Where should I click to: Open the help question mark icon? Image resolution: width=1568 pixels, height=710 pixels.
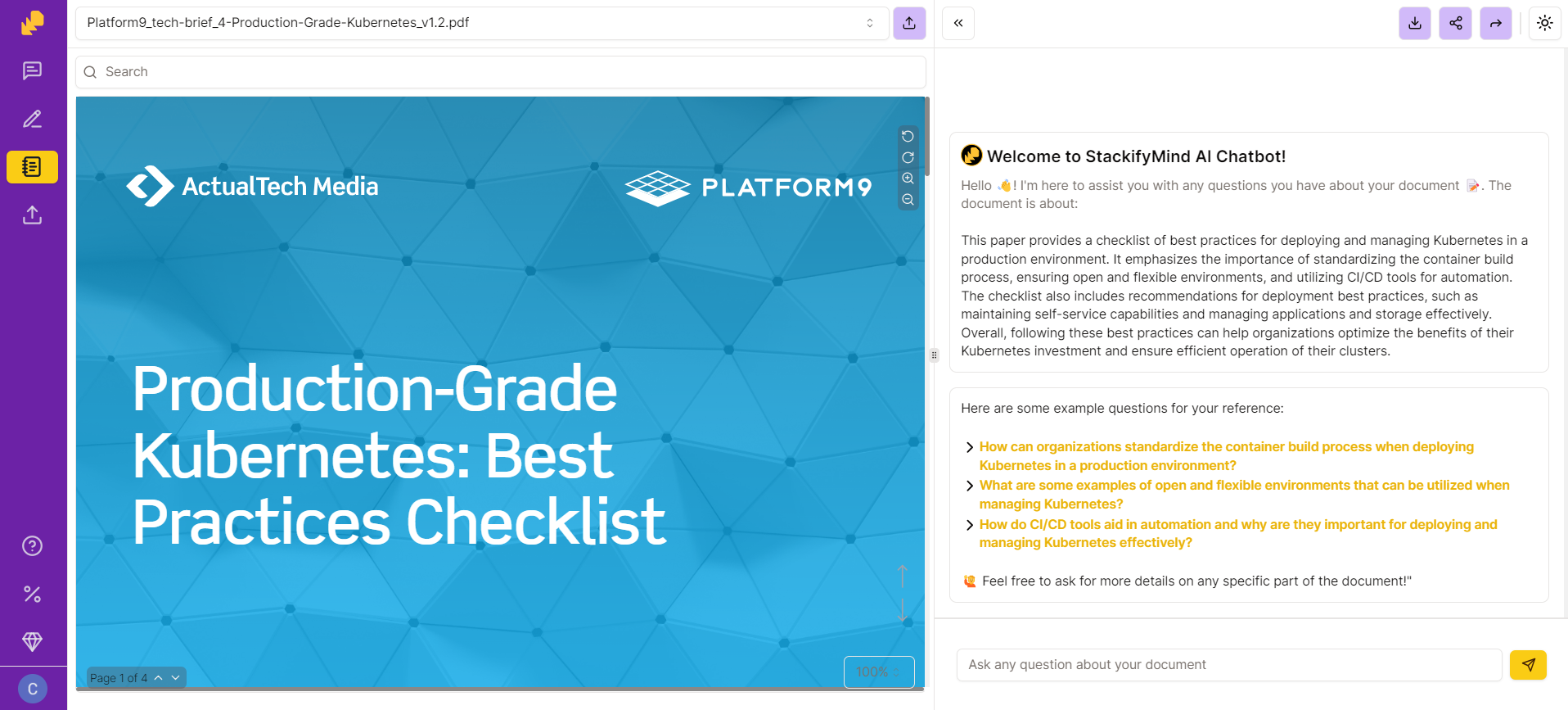[32, 546]
